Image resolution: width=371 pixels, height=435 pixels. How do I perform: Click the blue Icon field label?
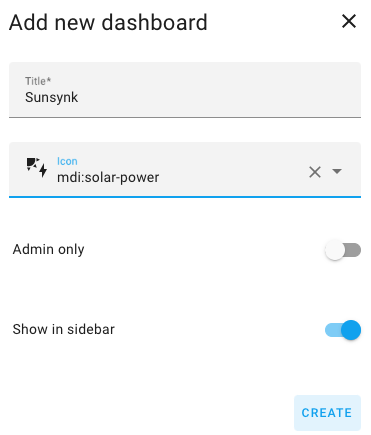click(x=67, y=161)
